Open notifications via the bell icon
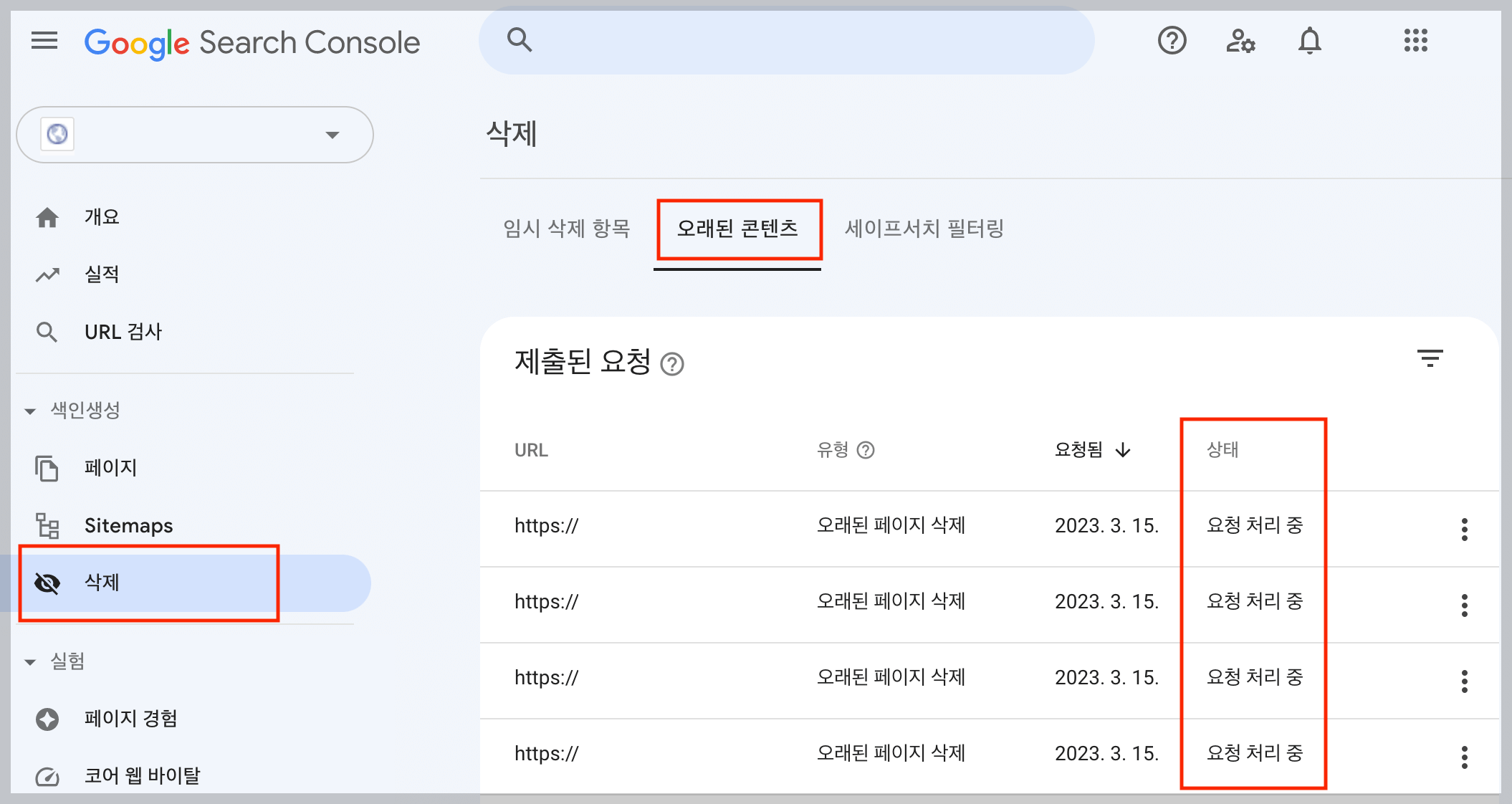Image resolution: width=1512 pixels, height=804 pixels. coord(1309,41)
